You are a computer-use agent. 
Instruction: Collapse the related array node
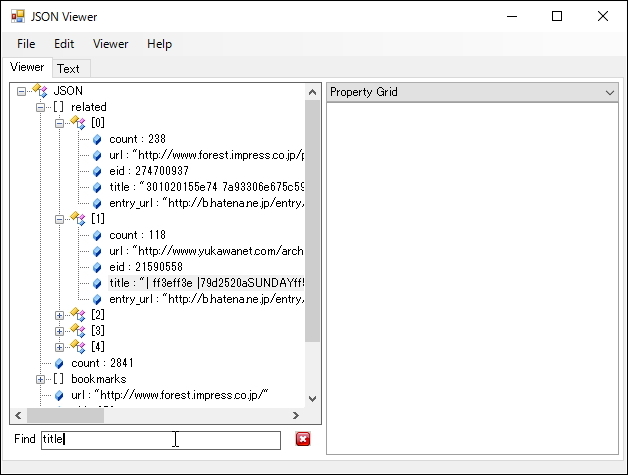point(40,107)
